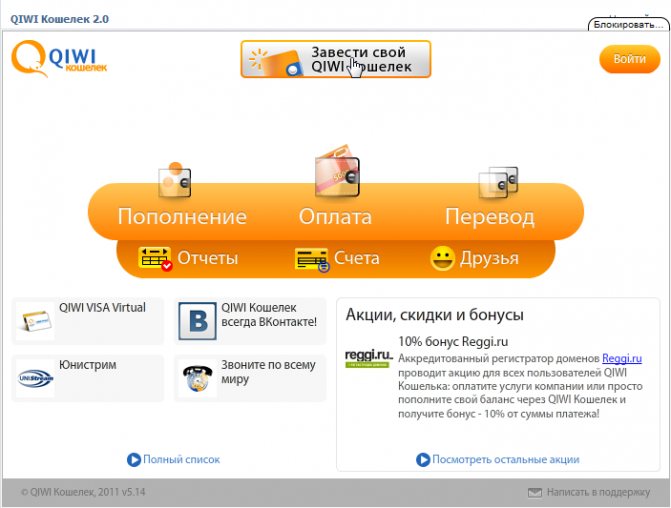Open the Друзья tab
Viewport: 671px width, 508px height.
489,258
